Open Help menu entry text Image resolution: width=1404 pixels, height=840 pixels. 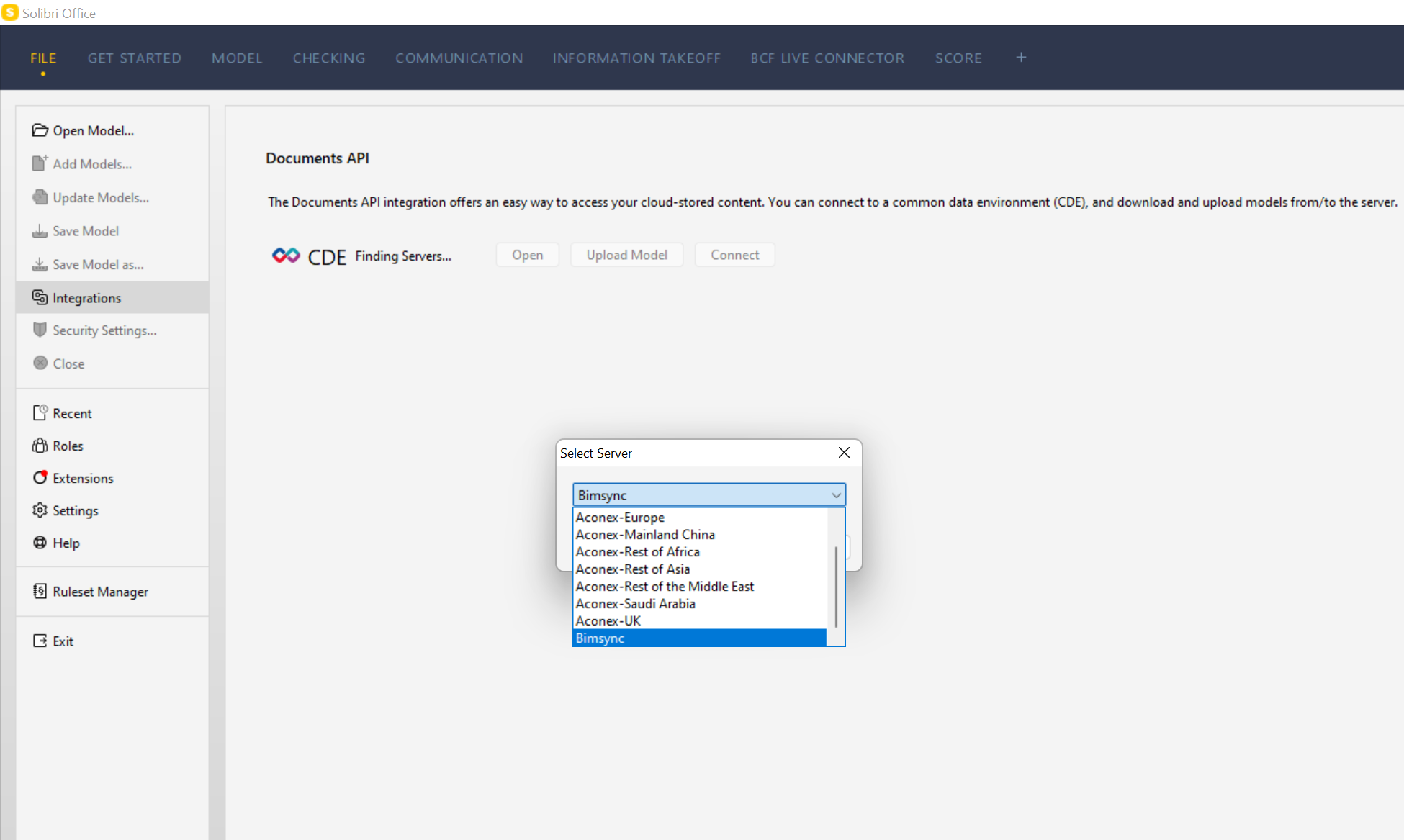coord(66,543)
